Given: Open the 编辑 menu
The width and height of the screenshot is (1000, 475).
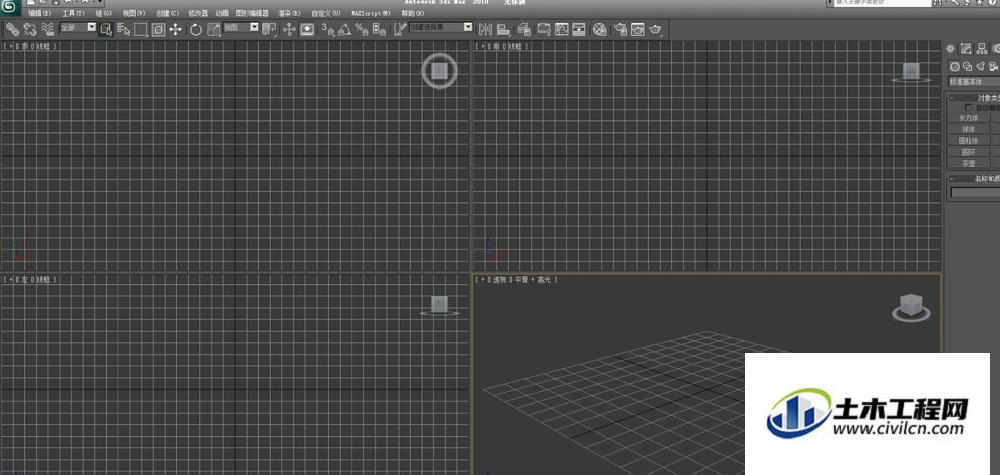Looking at the screenshot, I should coord(40,13).
